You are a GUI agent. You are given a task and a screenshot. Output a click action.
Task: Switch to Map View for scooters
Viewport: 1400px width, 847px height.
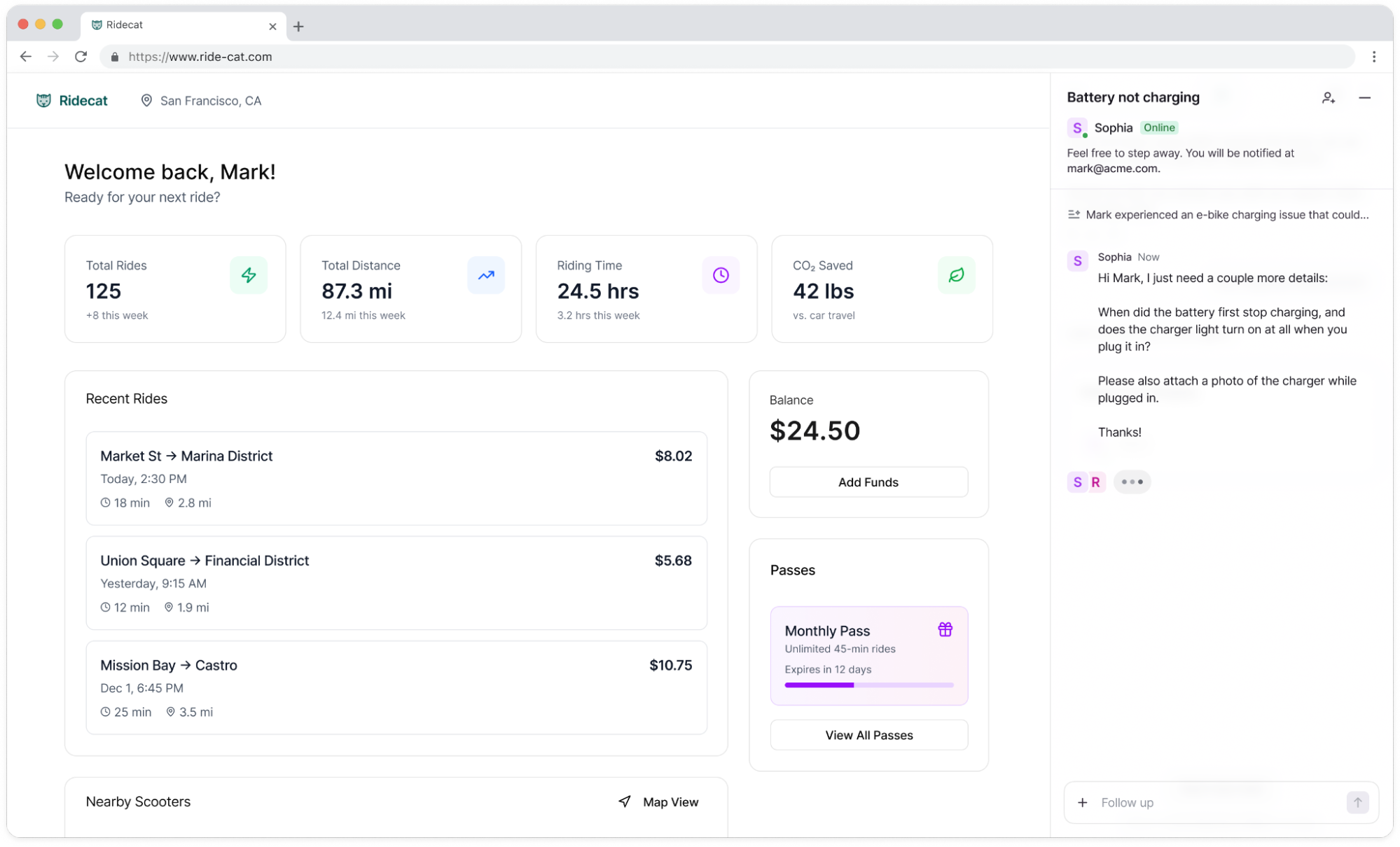(x=658, y=801)
